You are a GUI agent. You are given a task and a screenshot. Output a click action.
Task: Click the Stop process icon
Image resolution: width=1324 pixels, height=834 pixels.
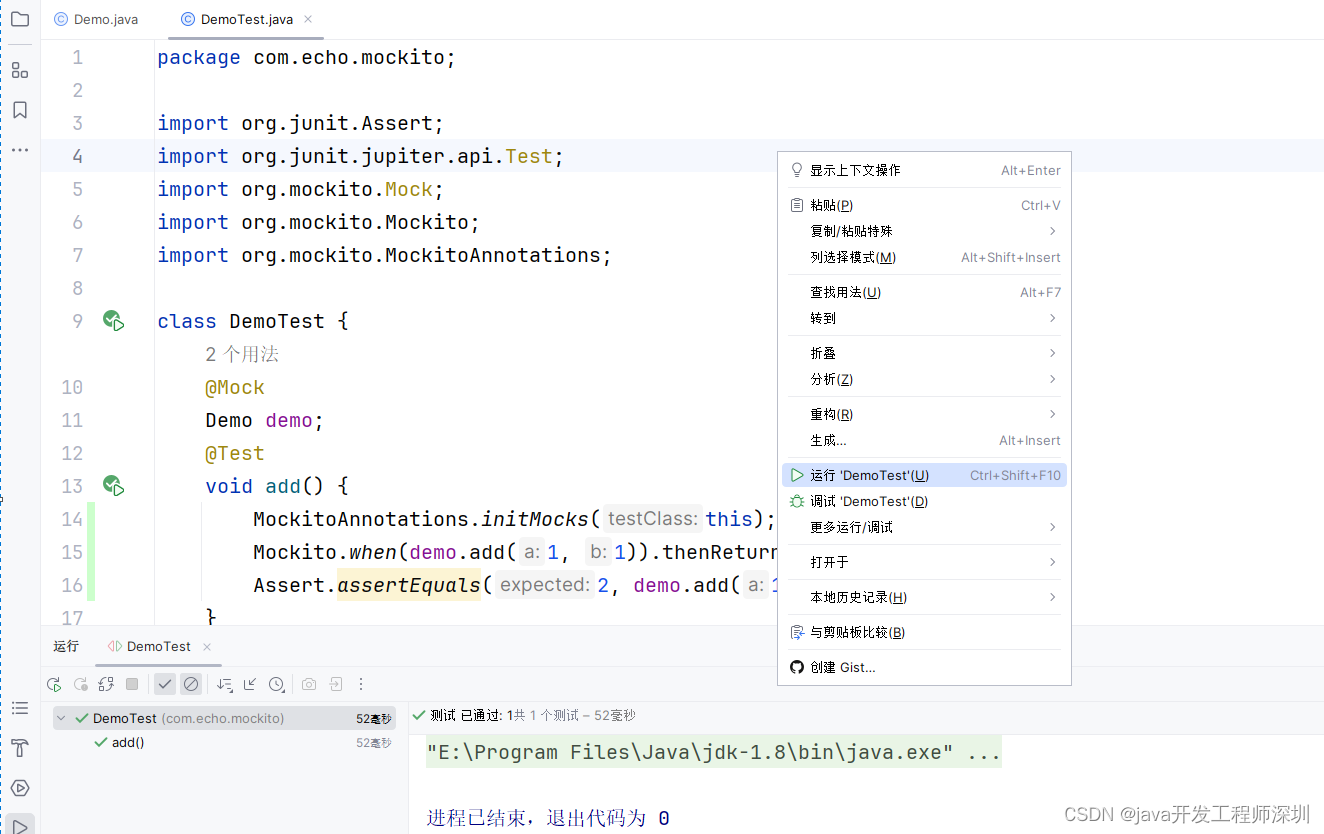coord(132,684)
